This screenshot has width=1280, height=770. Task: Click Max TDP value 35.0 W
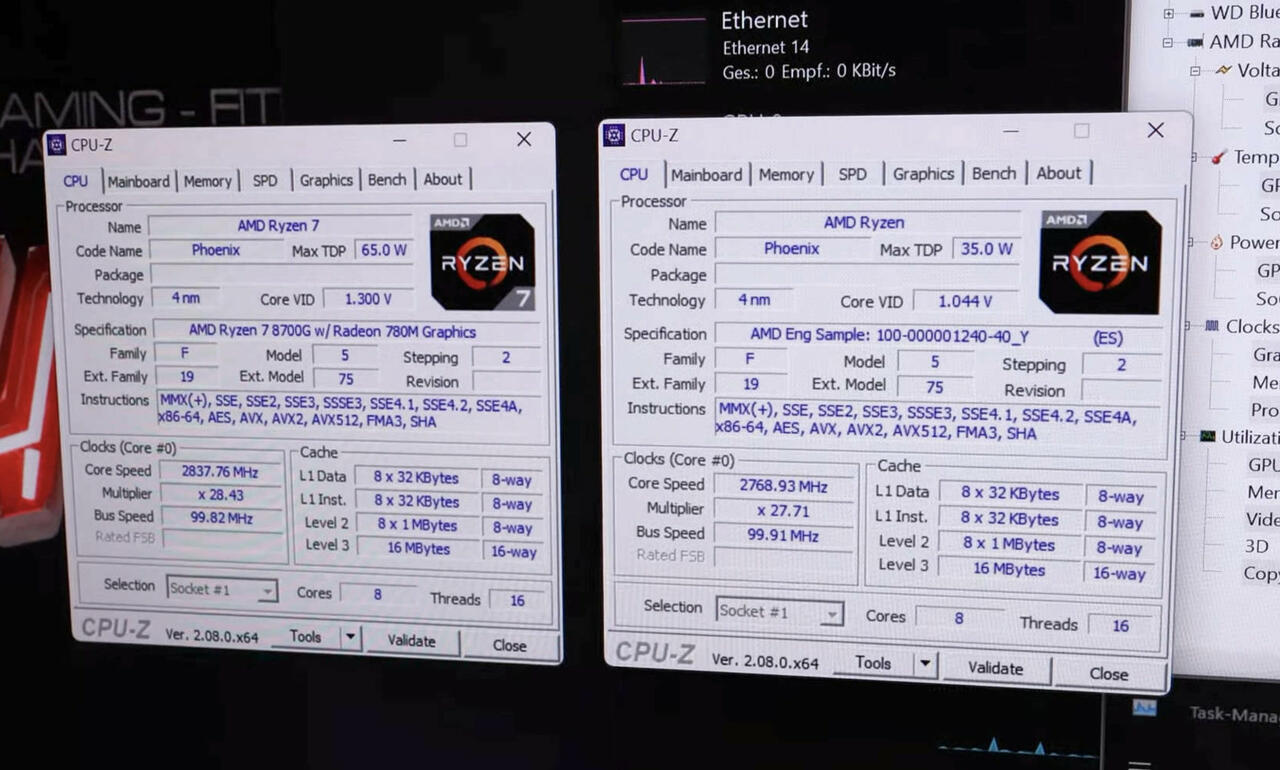(x=987, y=249)
